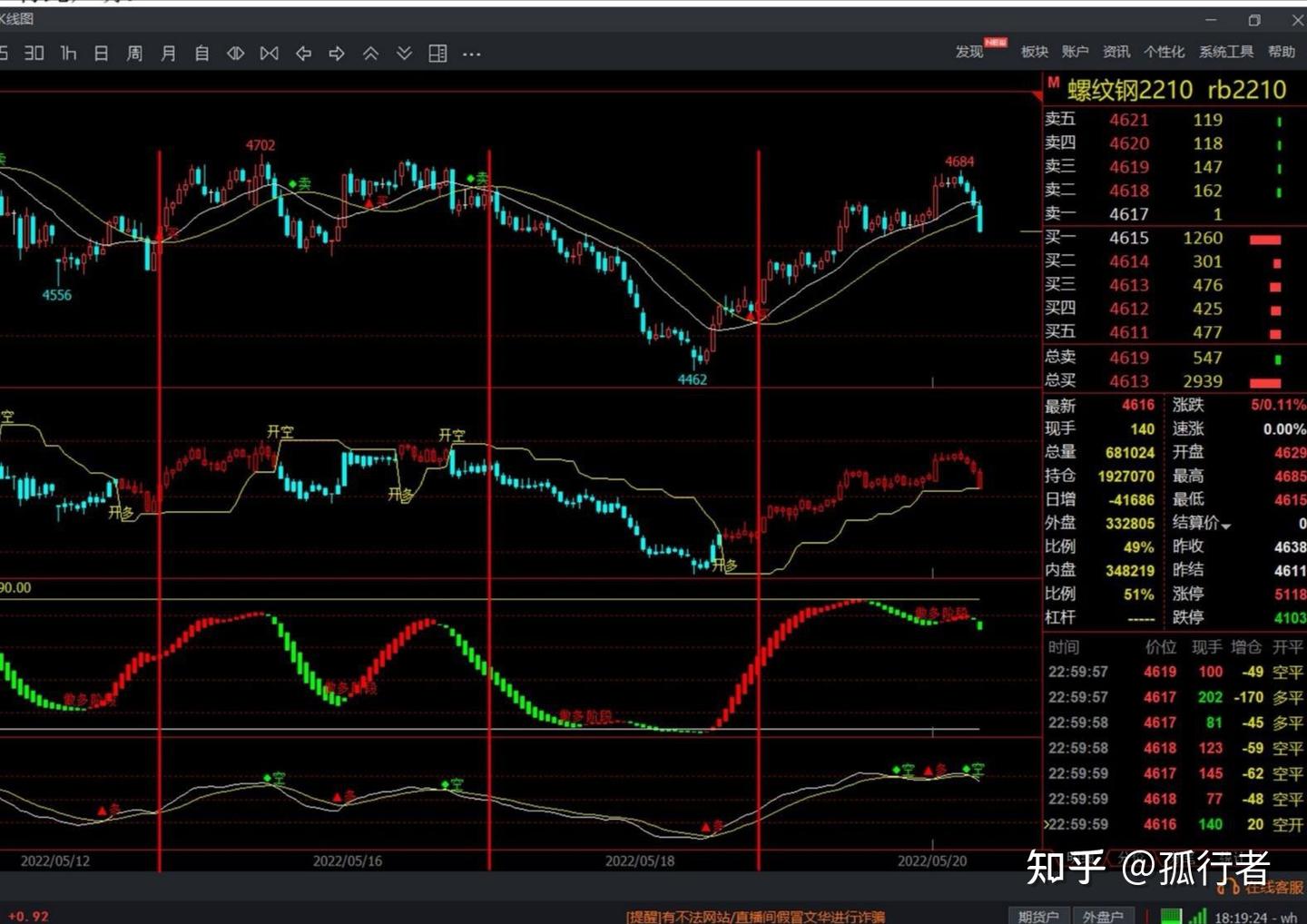Click the 买二 price 4614
Screen dimensions: 1307x924
[x=1129, y=261]
